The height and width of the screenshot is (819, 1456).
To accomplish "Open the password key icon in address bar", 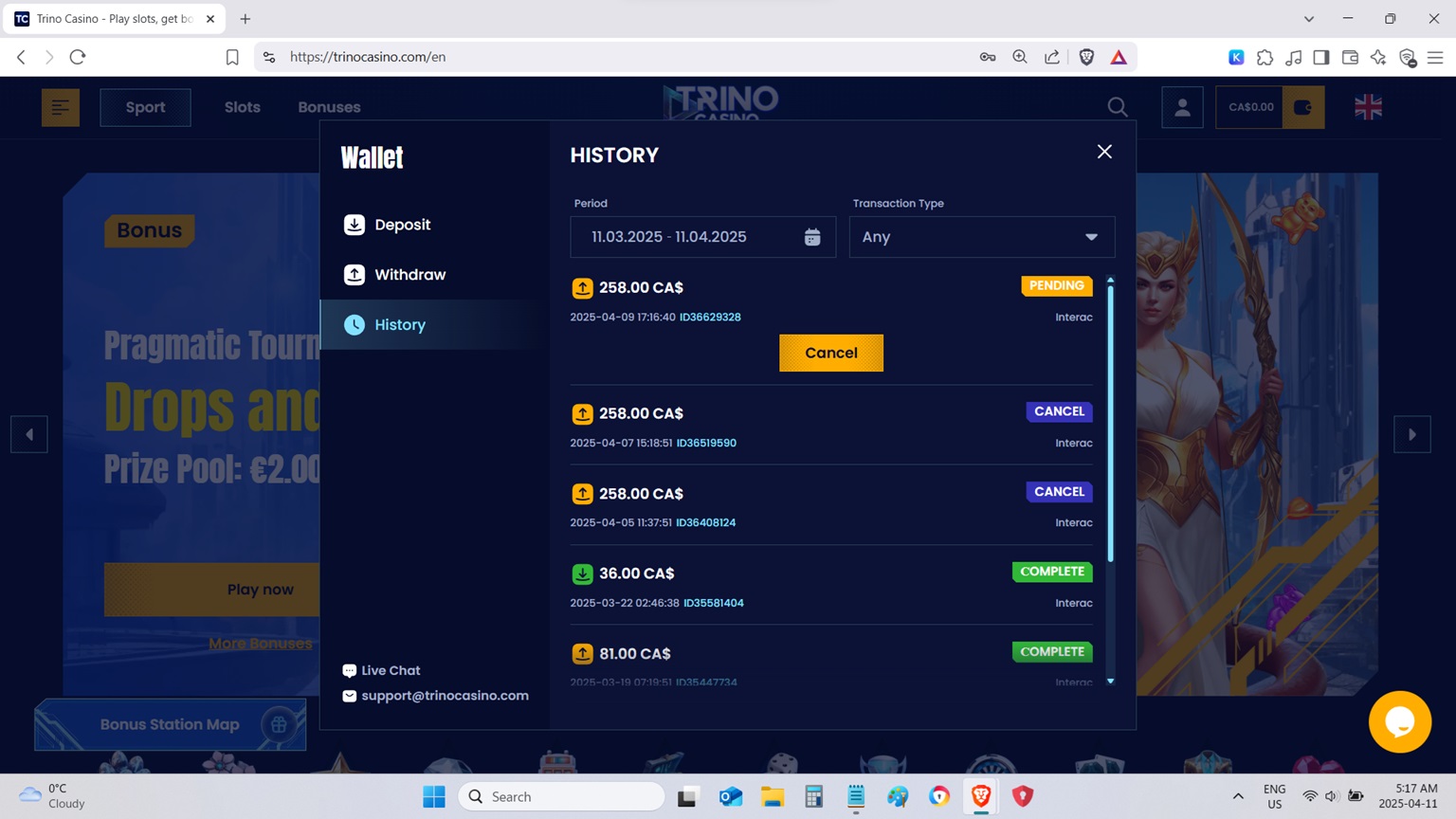I will point(988,57).
